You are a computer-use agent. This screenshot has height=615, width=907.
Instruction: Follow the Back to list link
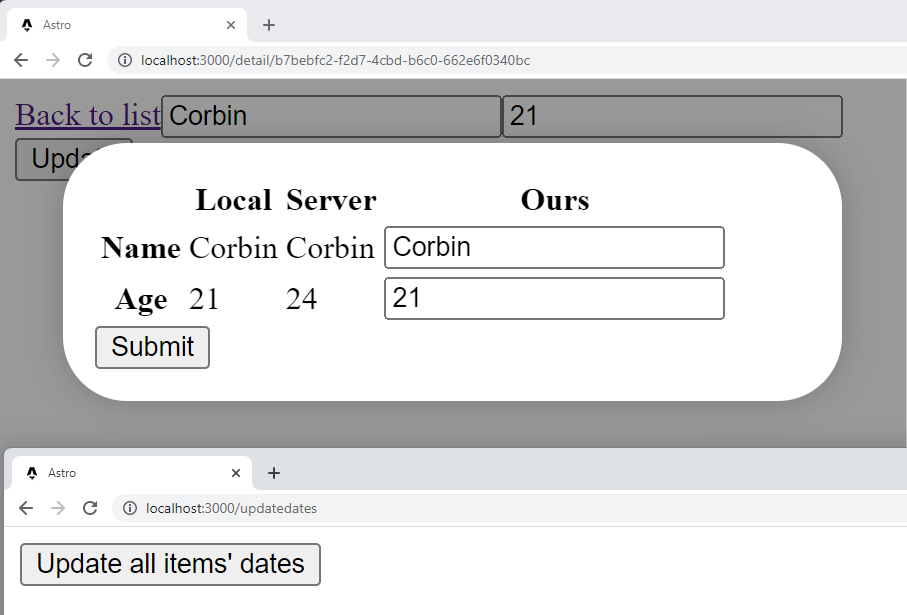[x=88, y=115]
